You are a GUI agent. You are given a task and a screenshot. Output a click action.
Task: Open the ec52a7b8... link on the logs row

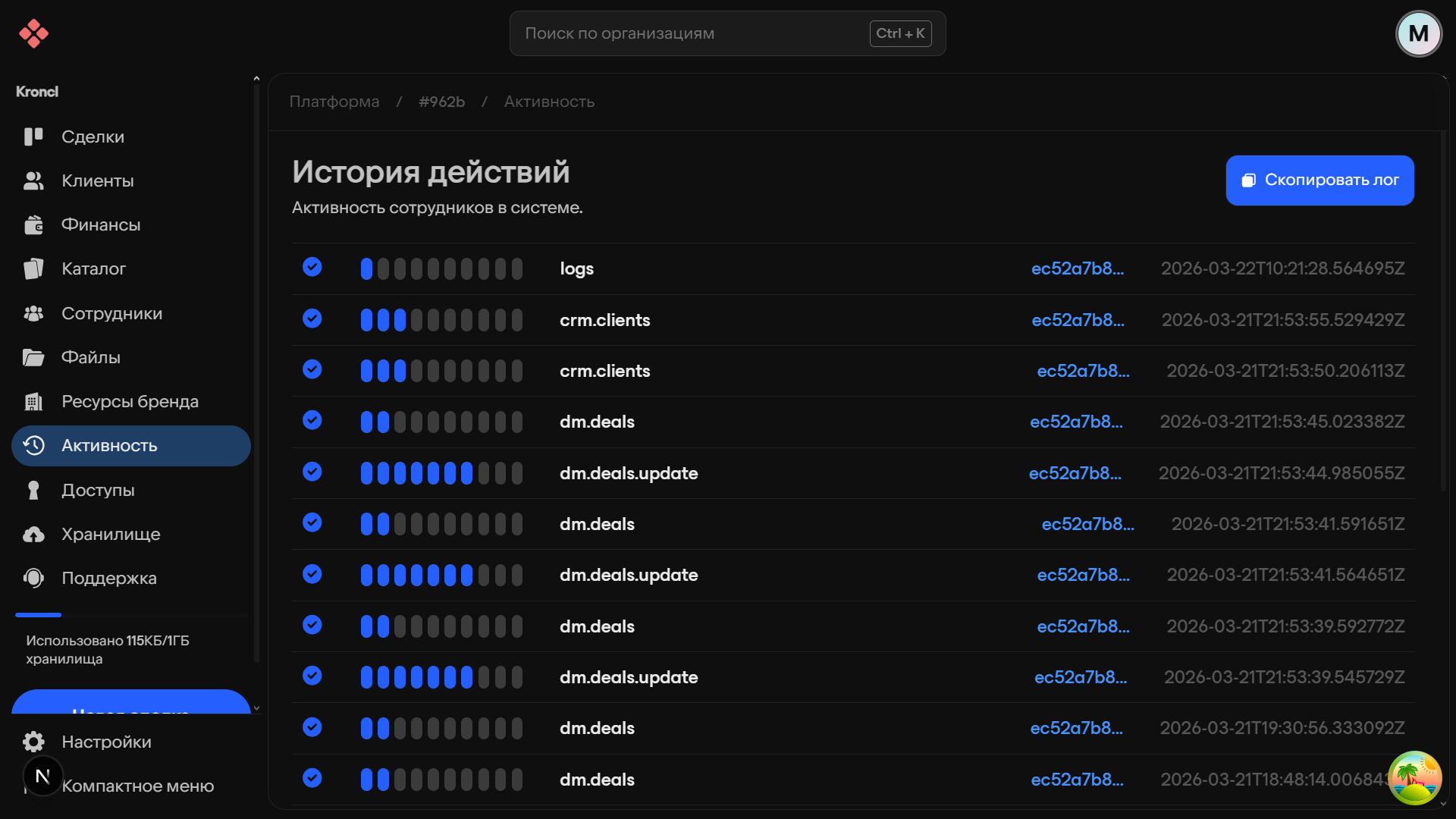click(x=1077, y=268)
